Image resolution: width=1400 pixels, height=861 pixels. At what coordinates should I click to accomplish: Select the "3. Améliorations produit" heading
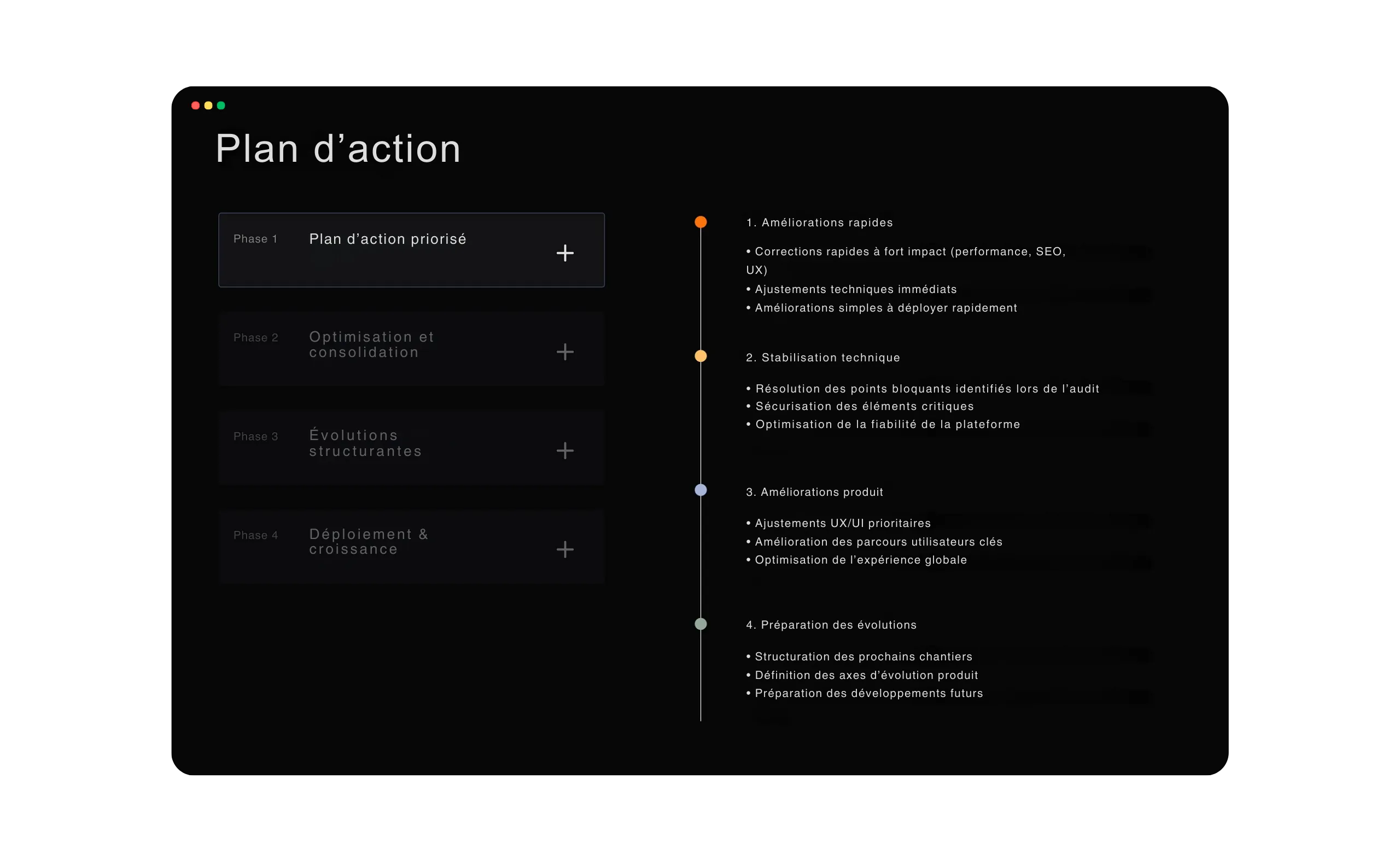click(x=814, y=492)
